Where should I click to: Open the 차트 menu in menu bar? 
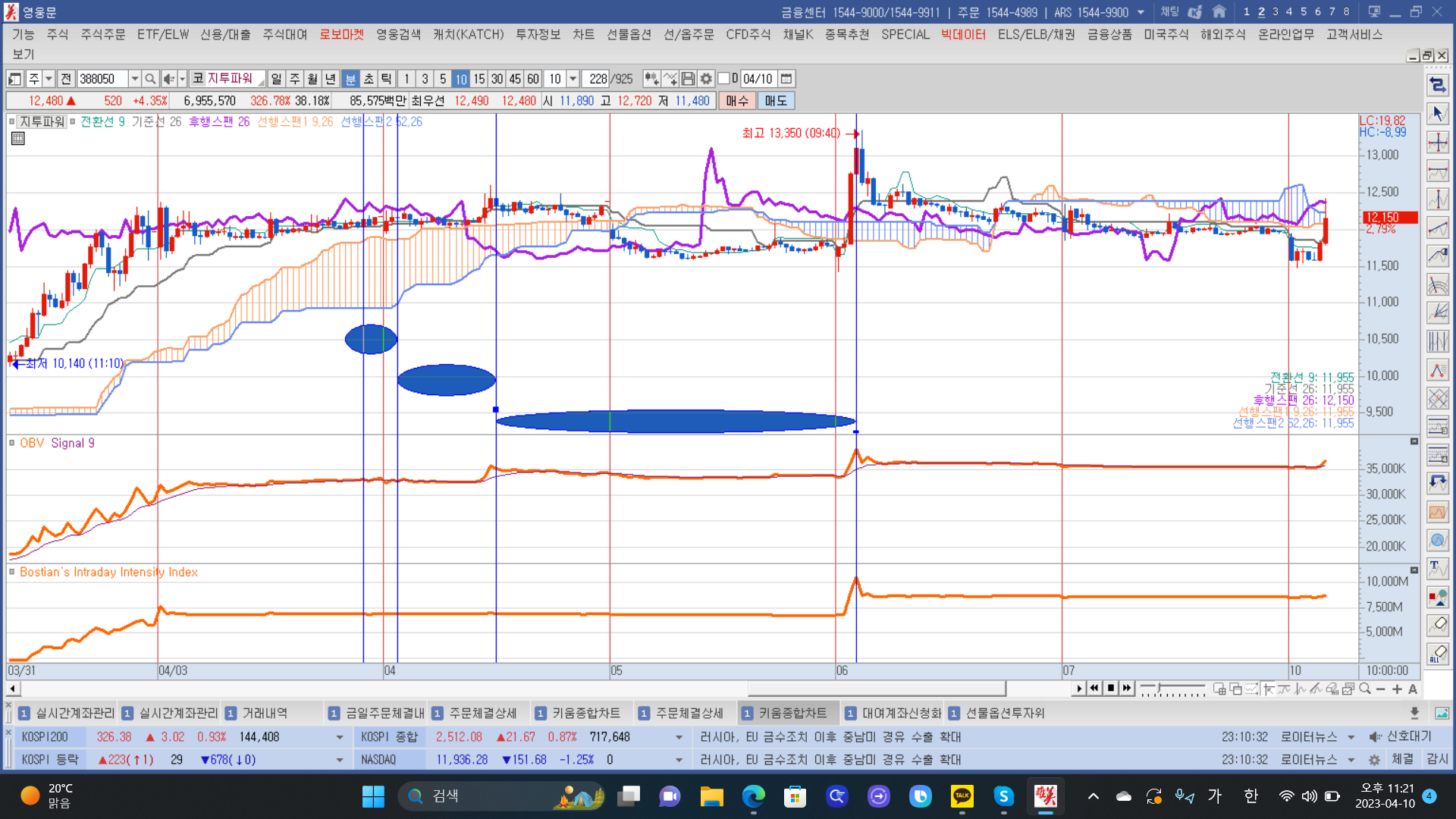pos(583,34)
